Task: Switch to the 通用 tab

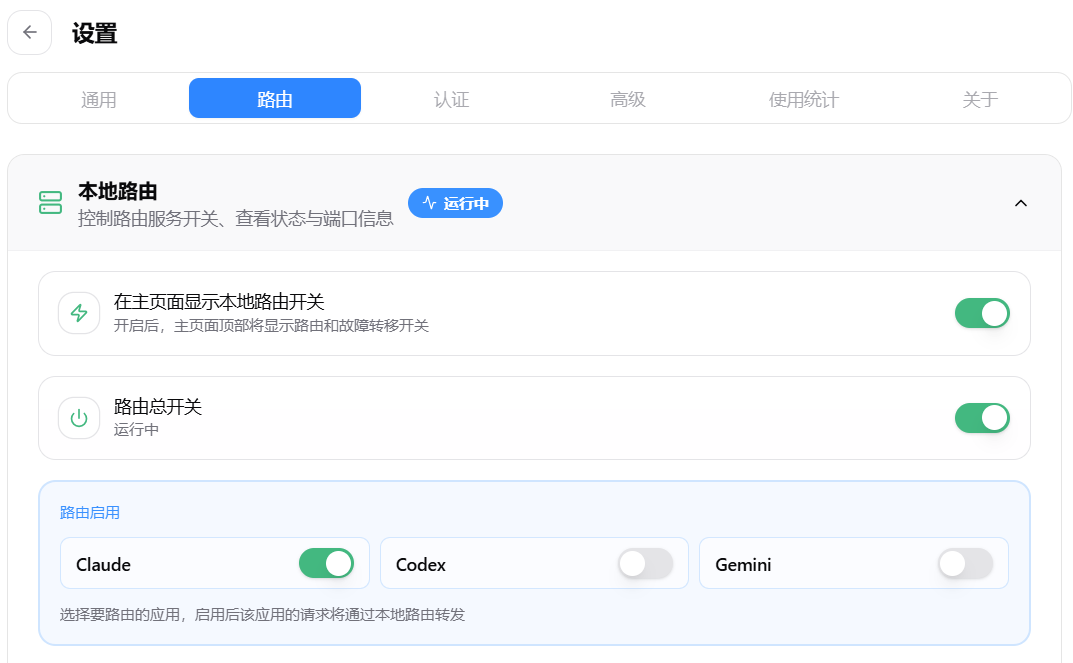Action: [99, 99]
